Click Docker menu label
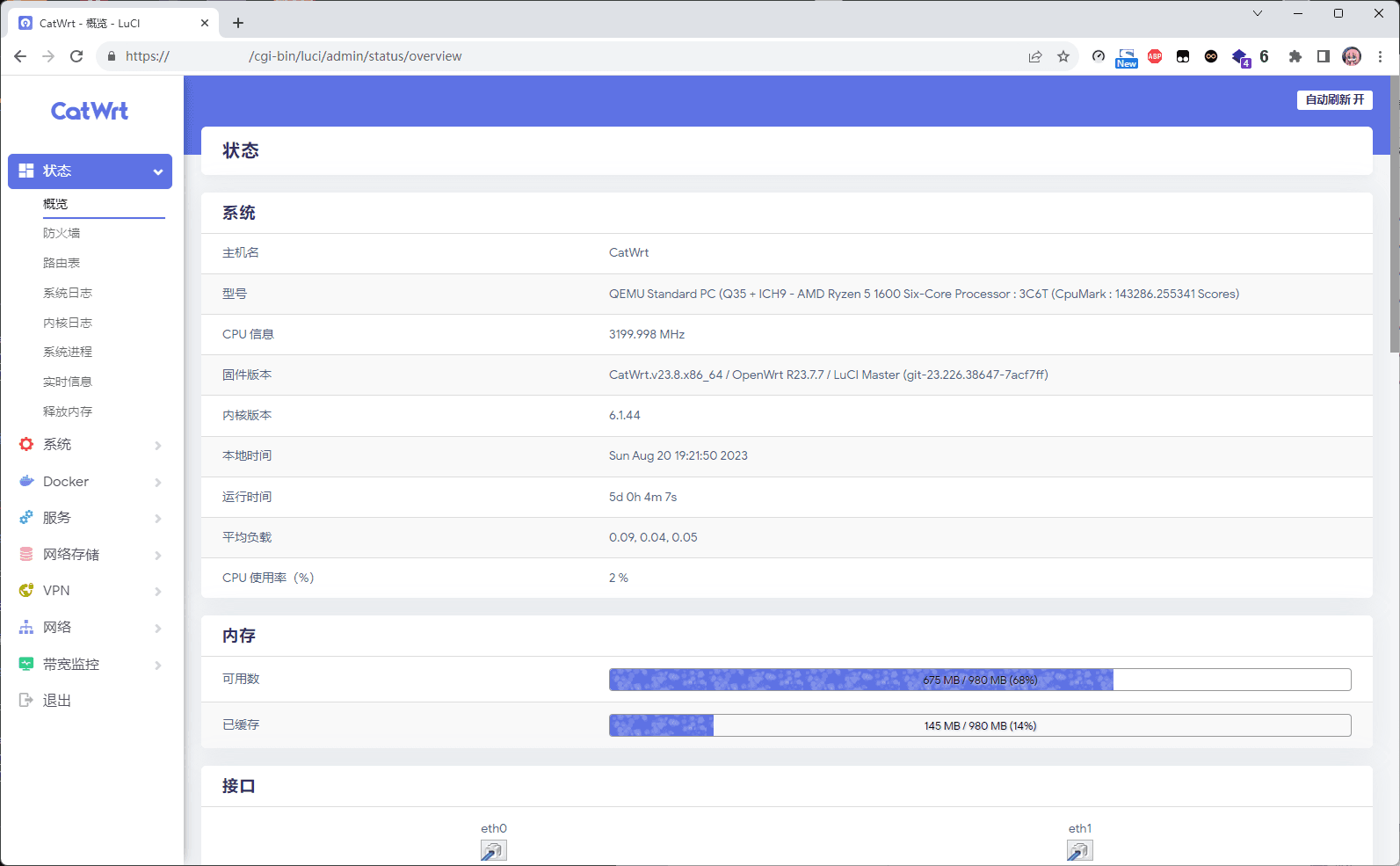Screen dimensions: 1400x866 coord(66,481)
